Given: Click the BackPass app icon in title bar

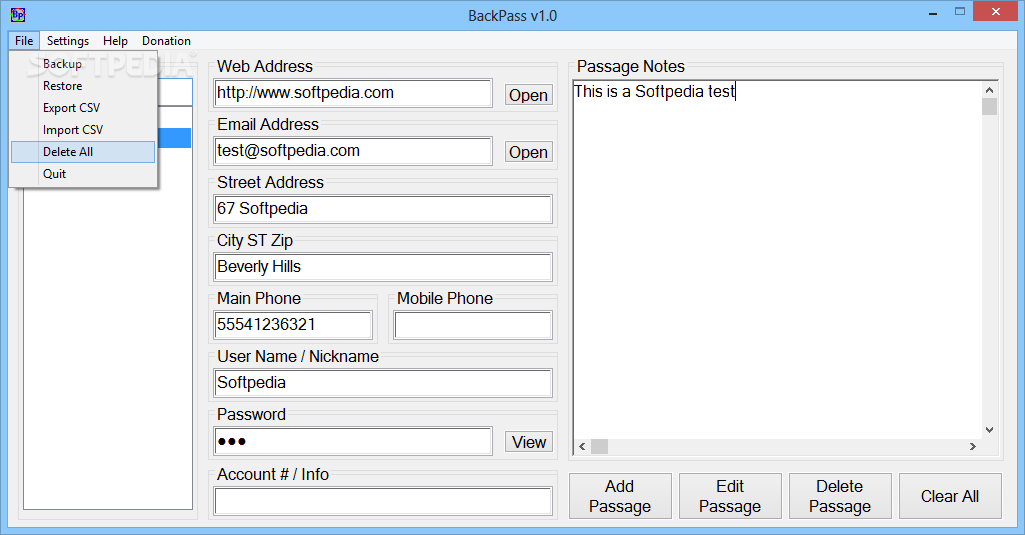Looking at the screenshot, I should [x=18, y=14].
